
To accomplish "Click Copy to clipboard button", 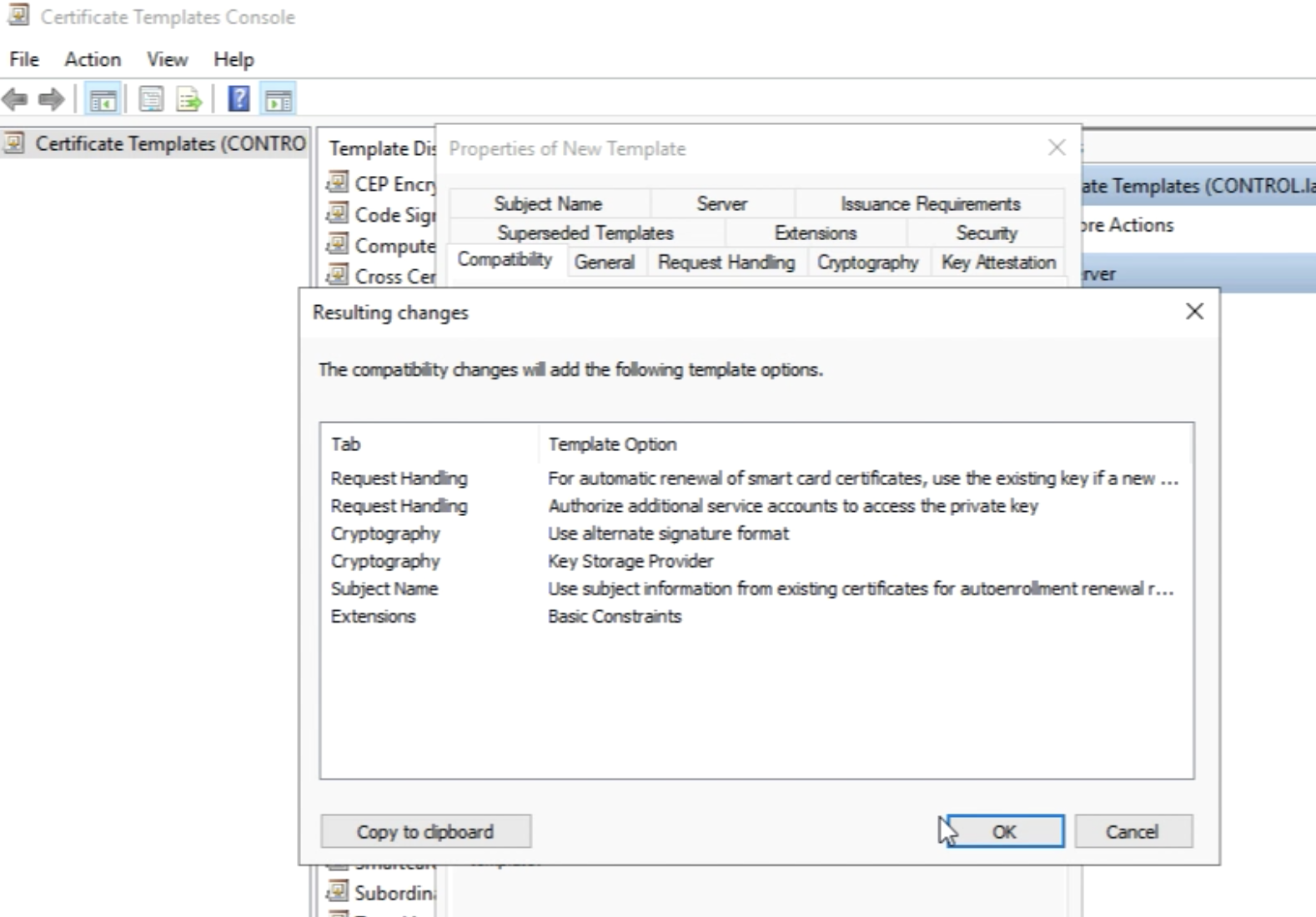I will pos(425,831).
